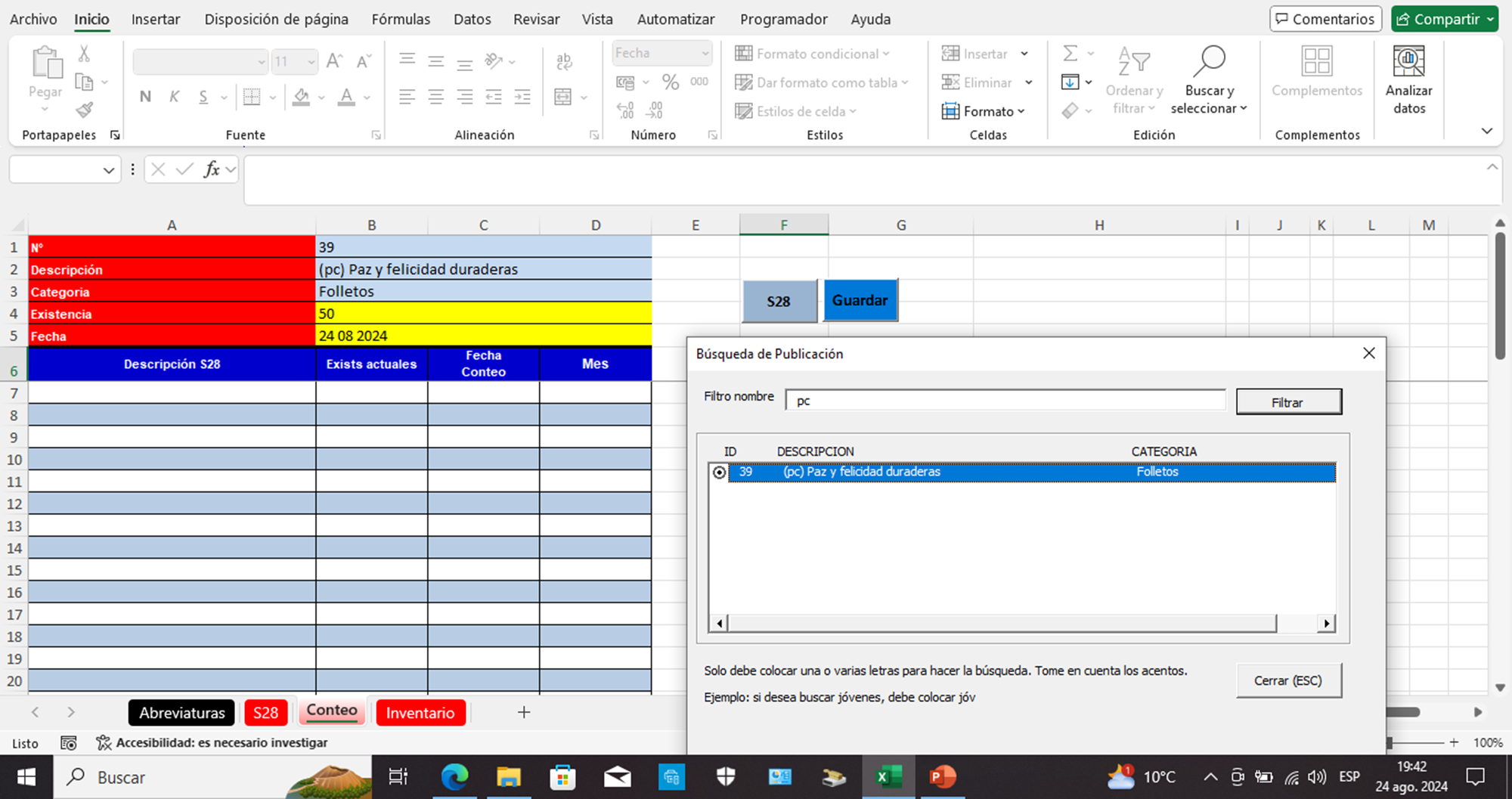Open the Formato cells dropdown

984,111
